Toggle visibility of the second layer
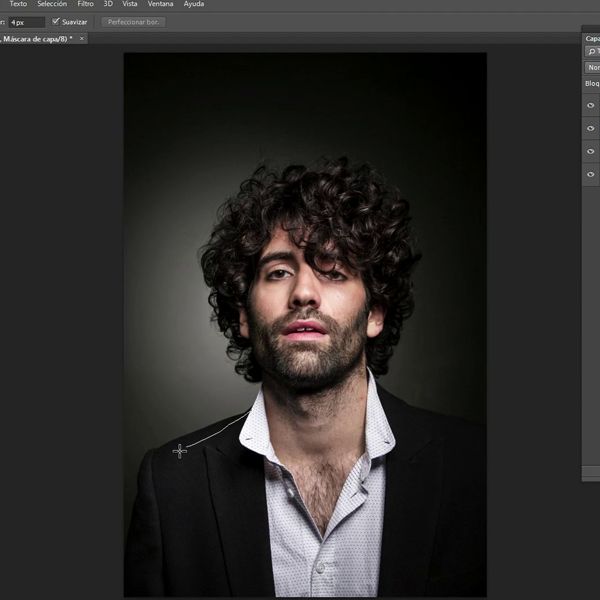Viewport: 600px width, 600px height. tap(590, 128)
